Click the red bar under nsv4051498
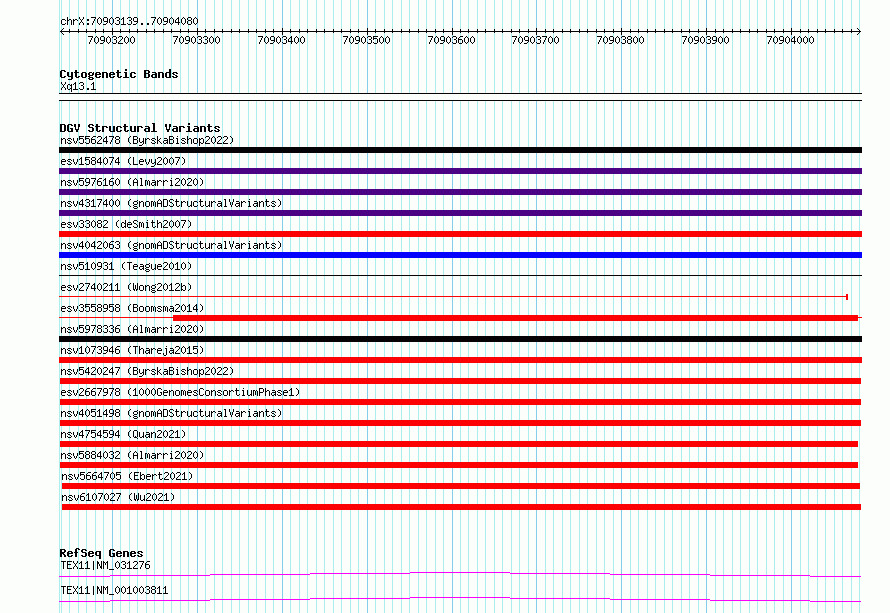 (460, 423)
